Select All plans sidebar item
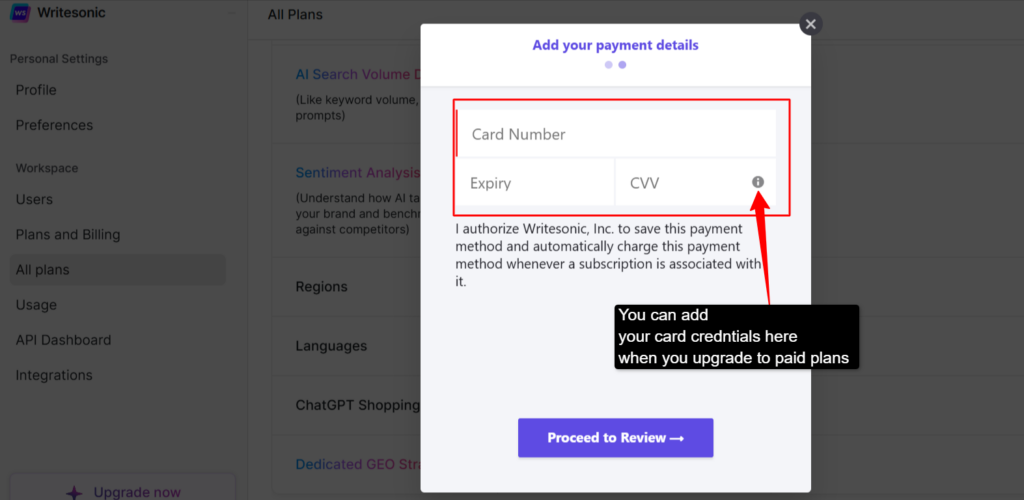This screenshot has width=1024, height=500. click(x=118, y=270)
